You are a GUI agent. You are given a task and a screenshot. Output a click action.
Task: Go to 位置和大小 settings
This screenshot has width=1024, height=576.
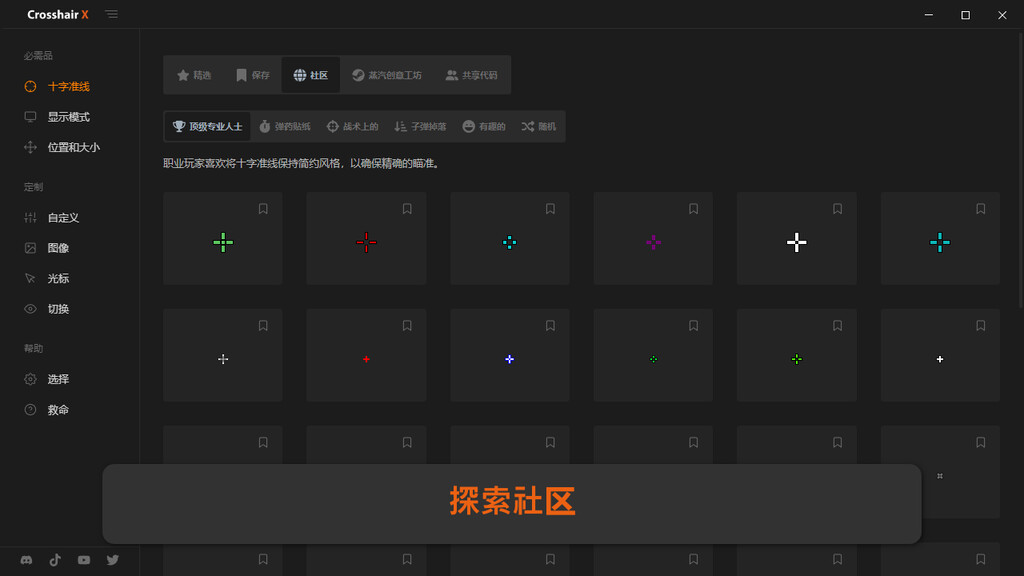click(x=73, y=147)
